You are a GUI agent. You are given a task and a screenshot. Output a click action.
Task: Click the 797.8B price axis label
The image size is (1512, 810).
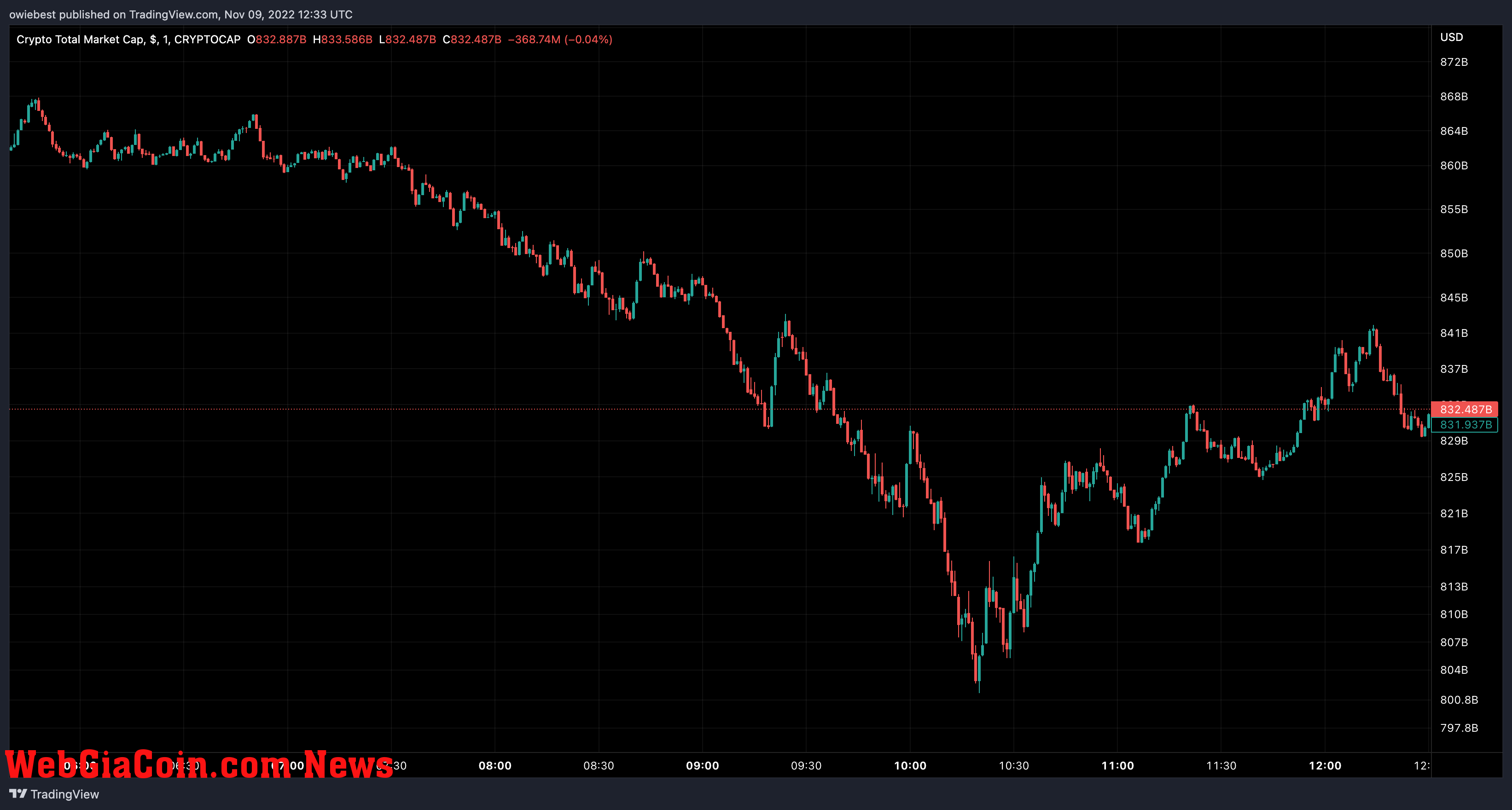[1459, 728]
